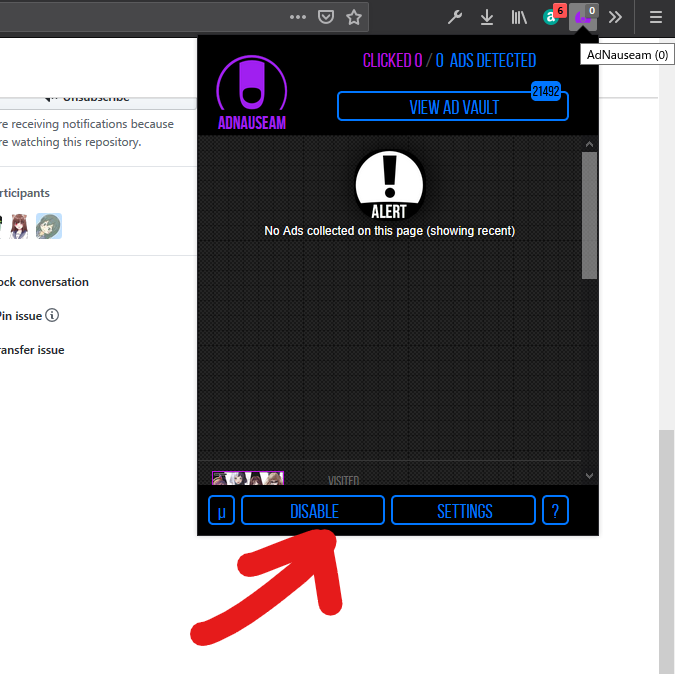675x674 pixels.
Task: Click the Pin issue link
Action: pos(21,316)
